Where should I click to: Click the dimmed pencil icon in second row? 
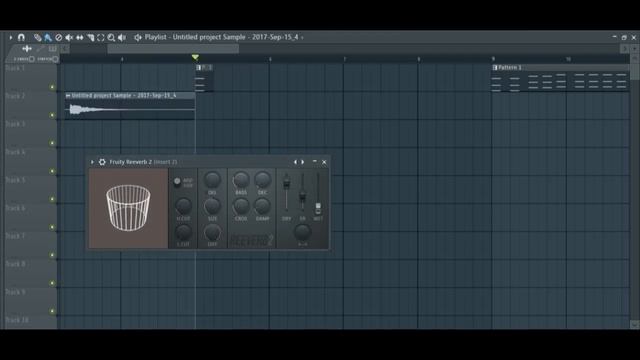(40, 49)
